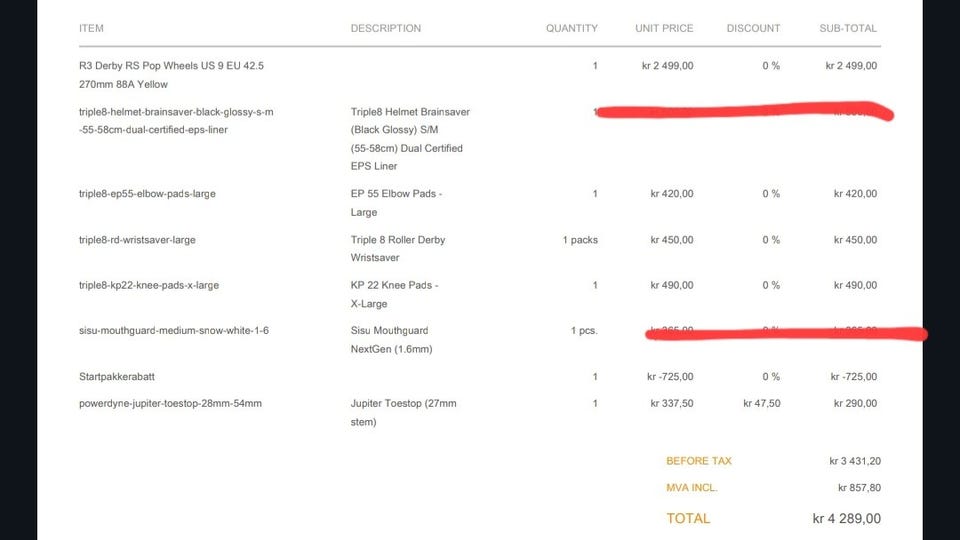960x540 pixels.
Task: Click the BEFORE TAX label
Action: coord(699,461)
